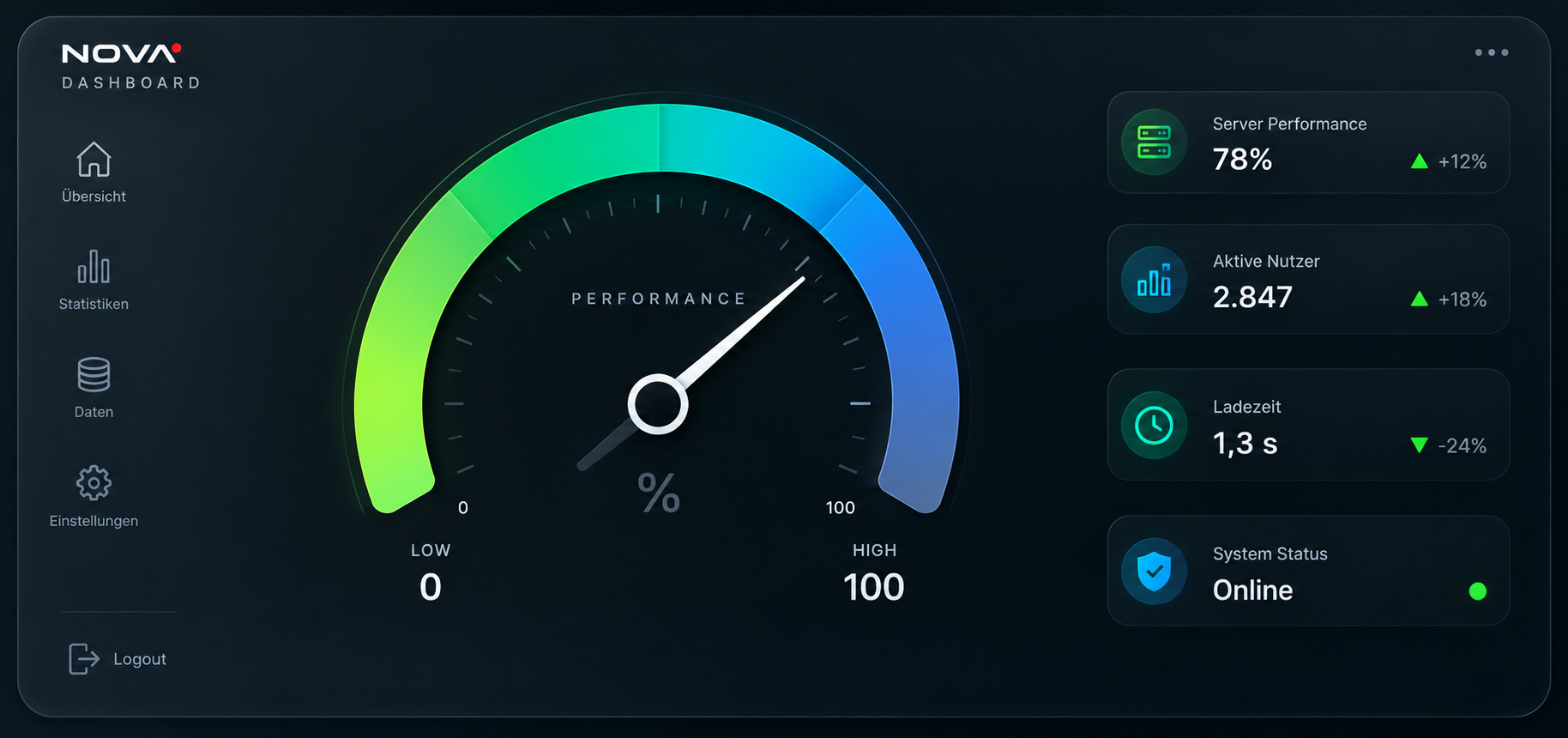
Task: Click the 1,3 s load time value
Action: click(1245, 444)
